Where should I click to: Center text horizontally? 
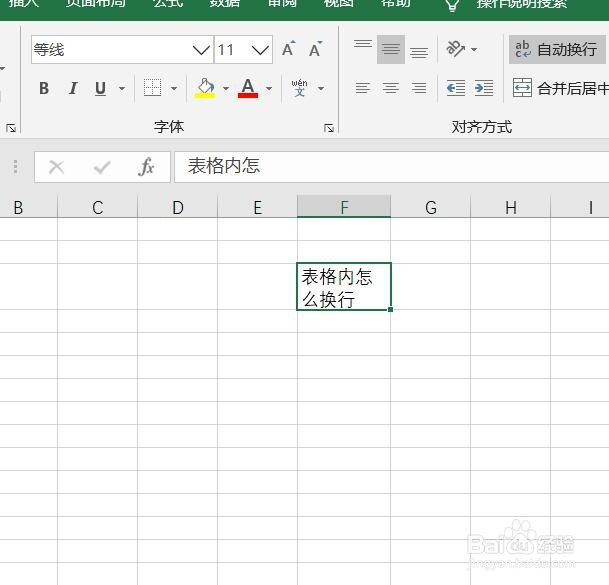[391, 88]
